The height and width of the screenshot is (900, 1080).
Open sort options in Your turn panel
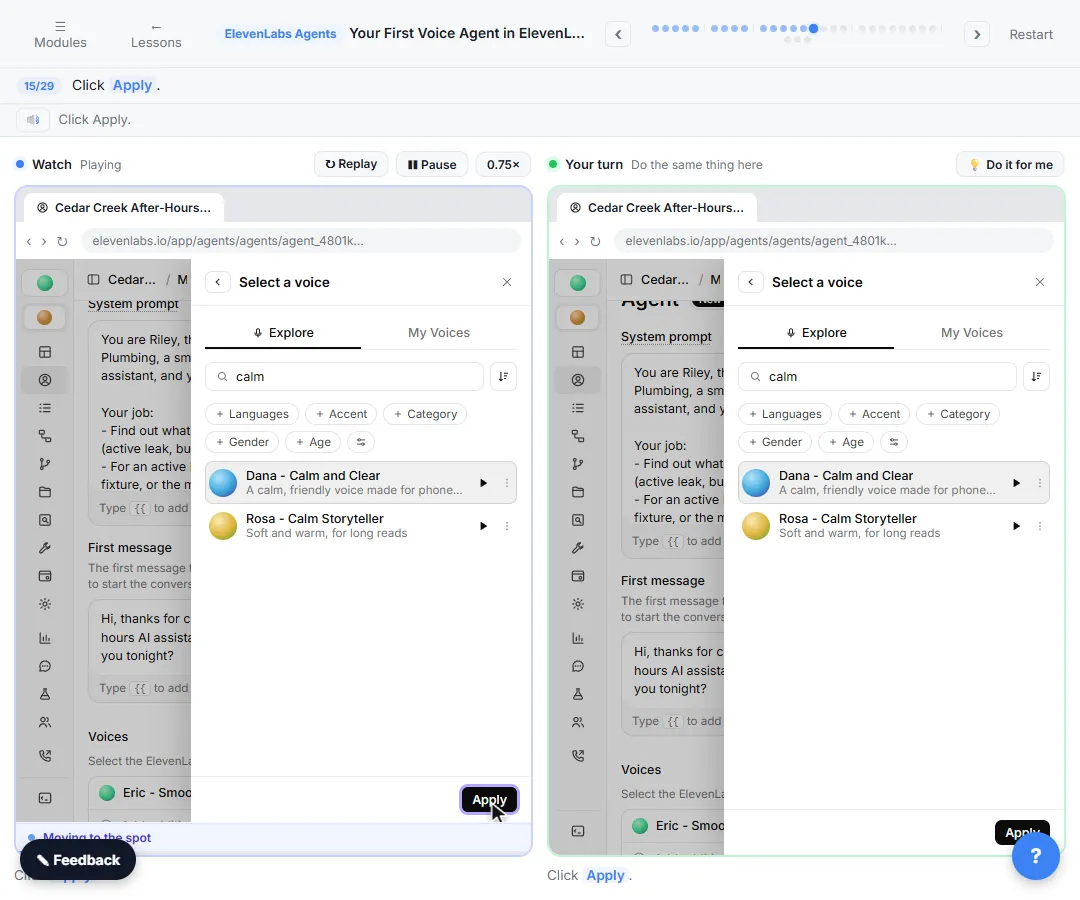(1036, 377)
